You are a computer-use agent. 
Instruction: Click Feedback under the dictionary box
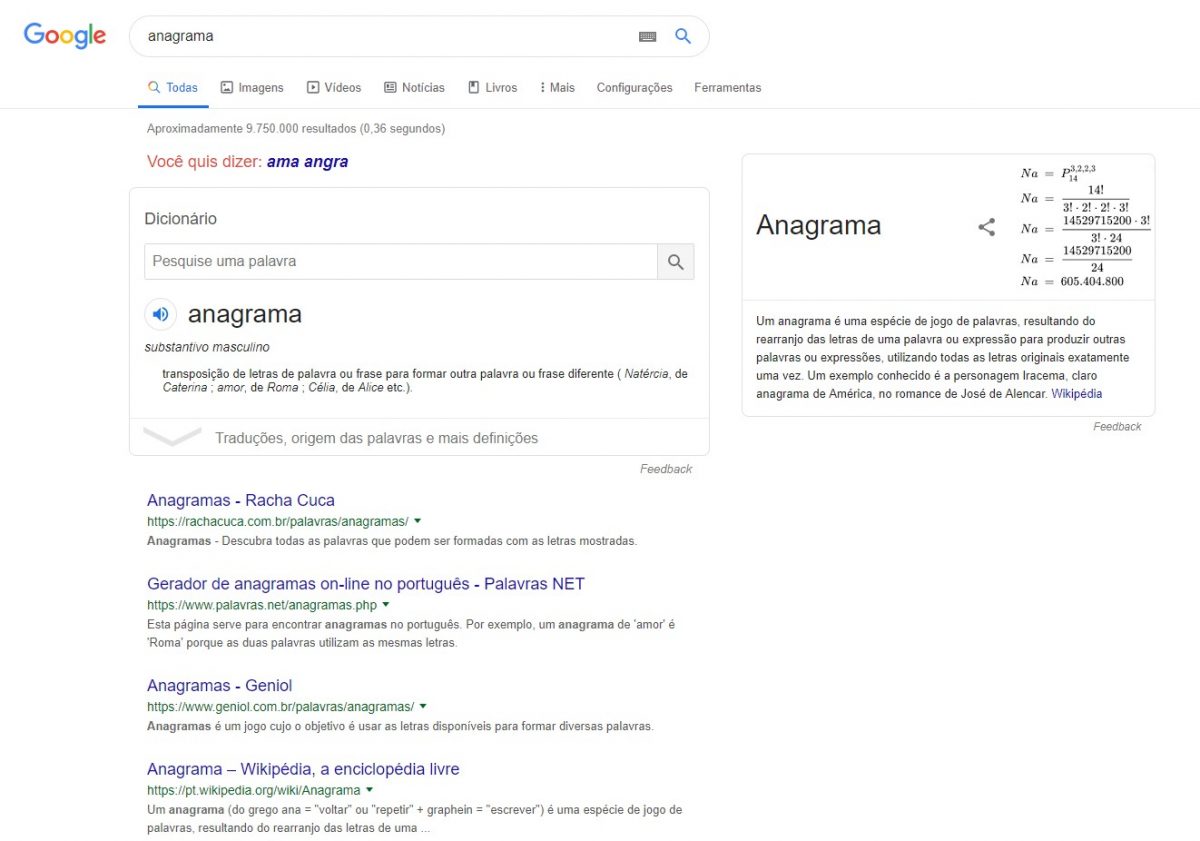click(x=666, y=469)
